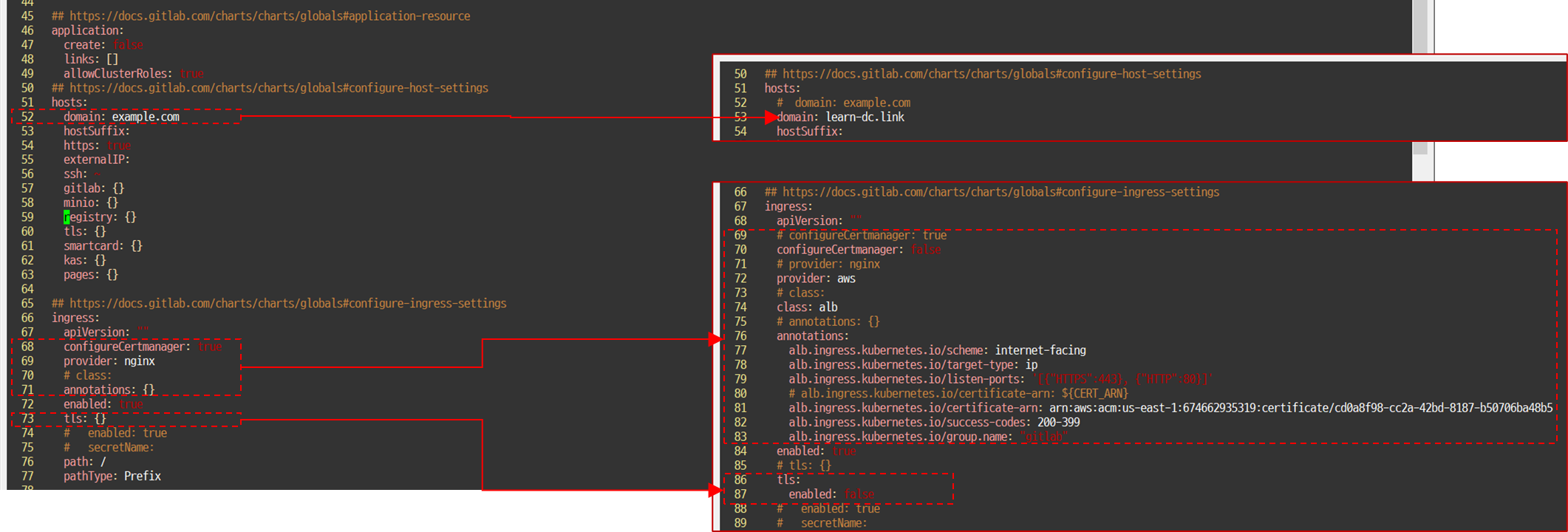Screen dimensions: 1568x532
Task: Click the "annotations: {}" line in left editor
Action: pos(109,390)
